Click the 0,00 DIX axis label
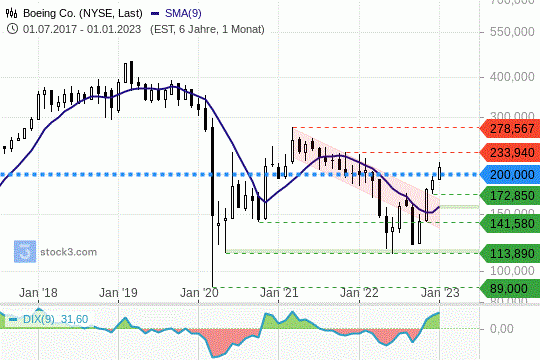The height and width of the screenshot is (360, 540). click(501, 329)
